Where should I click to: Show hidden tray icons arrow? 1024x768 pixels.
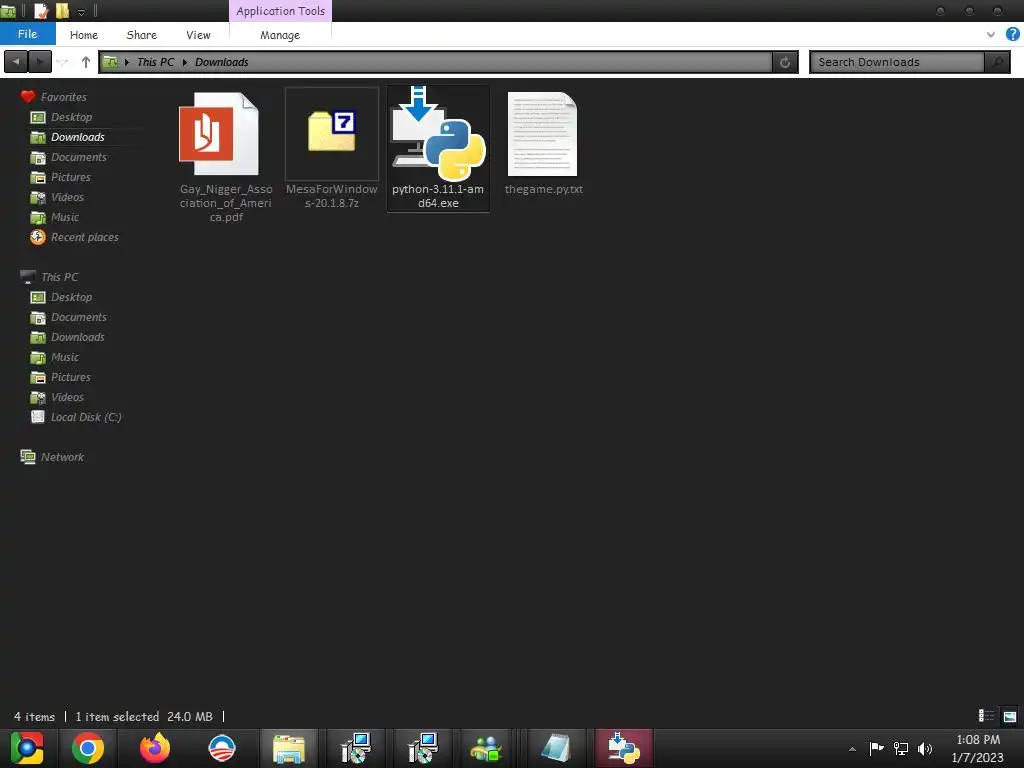click(852, 749)
